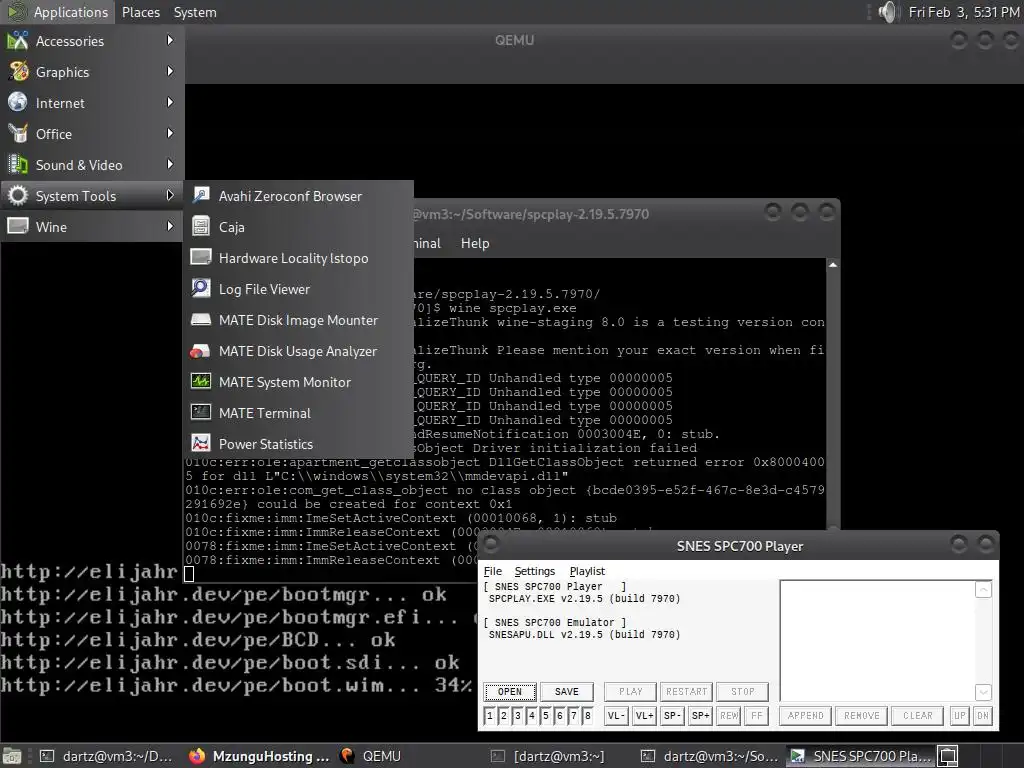The image size is (1024, 768).
Task: Expand the Sound & Video submenu arrow
Action: coord(170,165)
